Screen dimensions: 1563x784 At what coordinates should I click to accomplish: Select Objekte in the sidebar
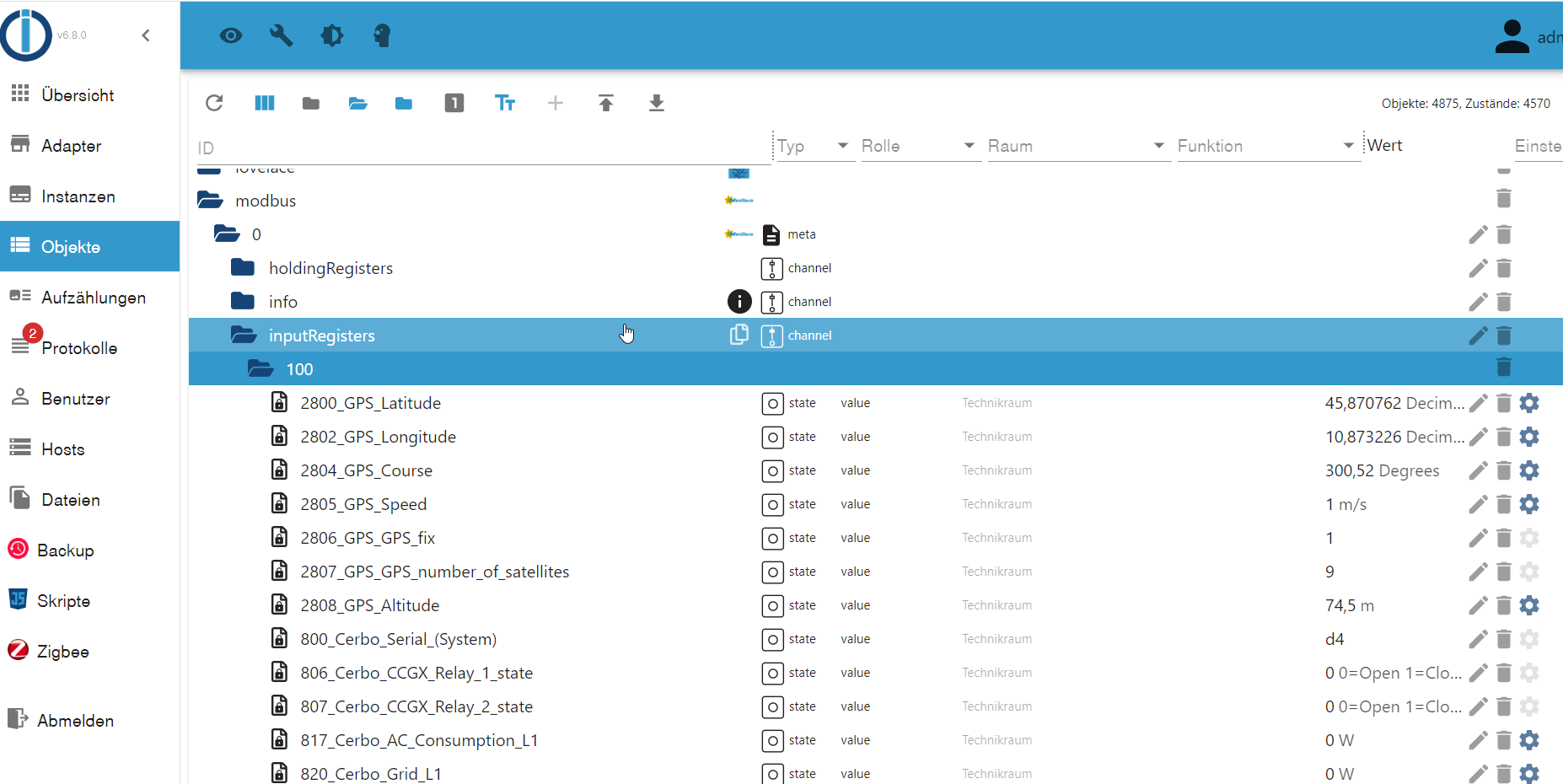89,246
